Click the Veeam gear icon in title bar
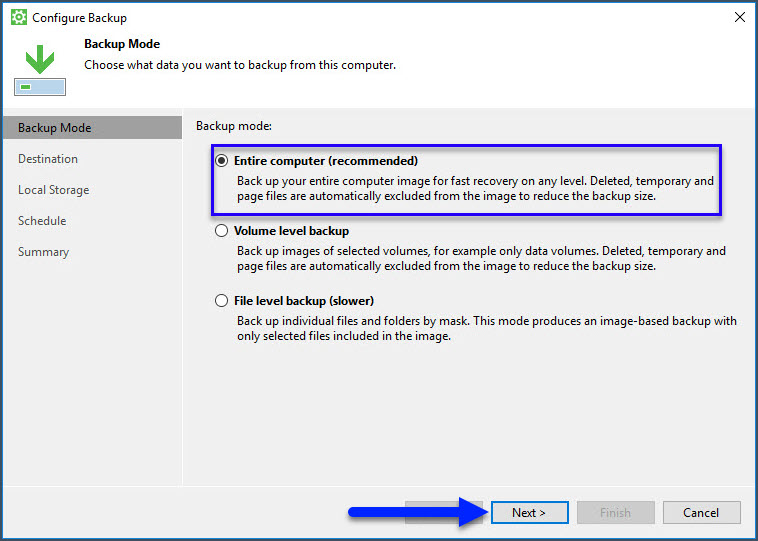This screenshot has height=541, width=758. [18, 17]
